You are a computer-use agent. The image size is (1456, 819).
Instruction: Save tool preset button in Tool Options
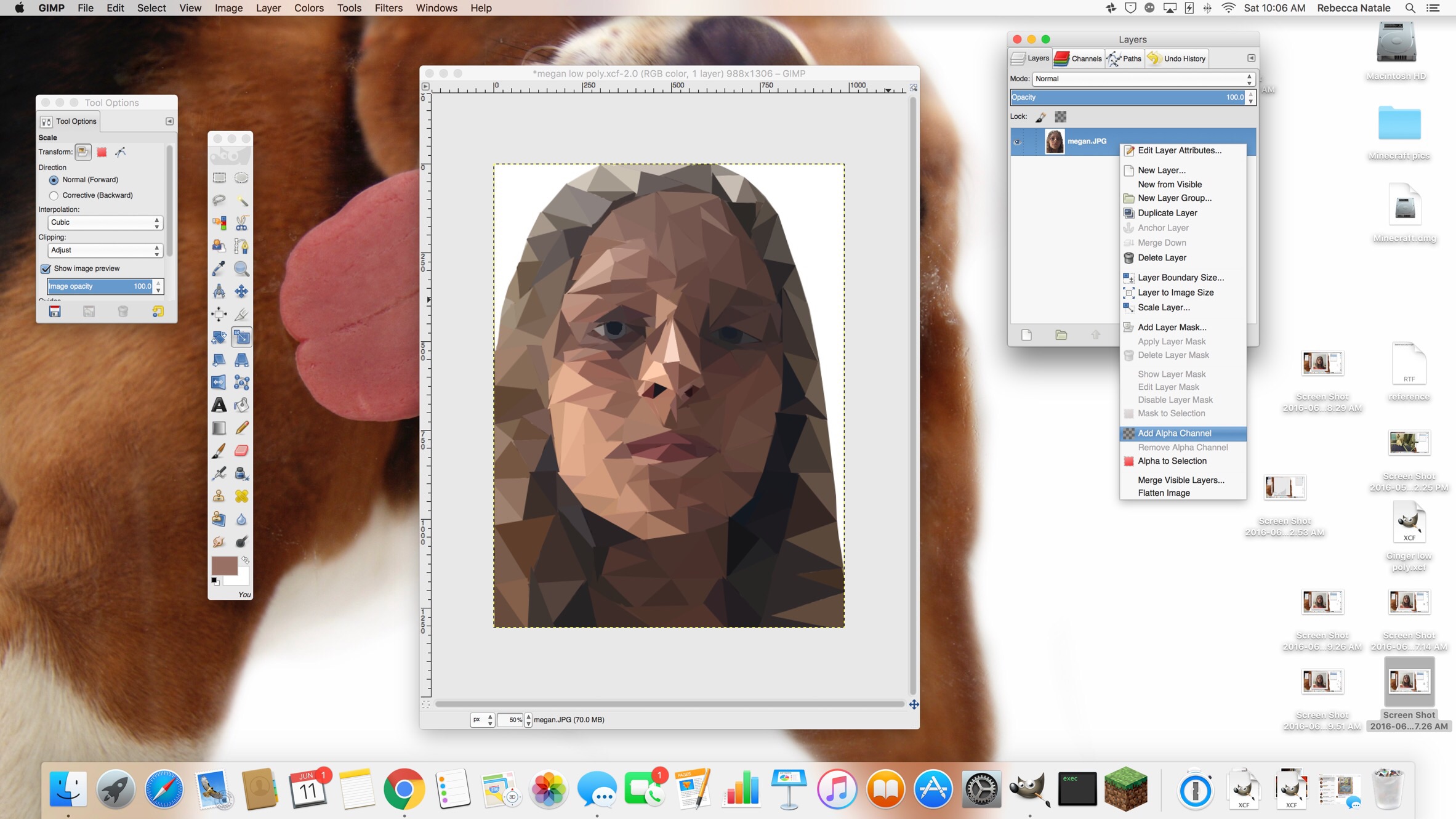pyautogui.click(x=55, y=312)
